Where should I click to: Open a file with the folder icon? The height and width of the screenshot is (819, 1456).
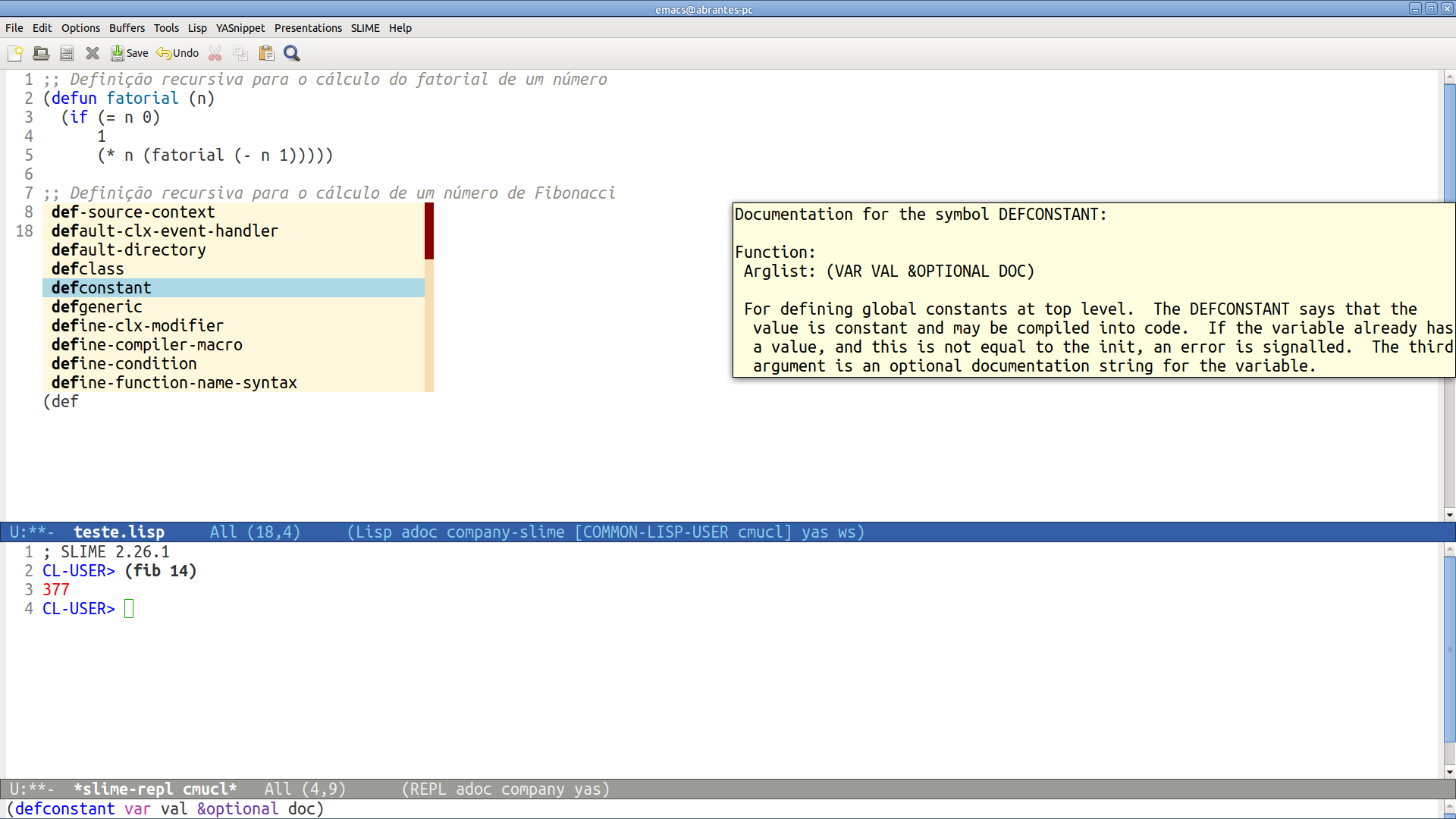(41, 53)
